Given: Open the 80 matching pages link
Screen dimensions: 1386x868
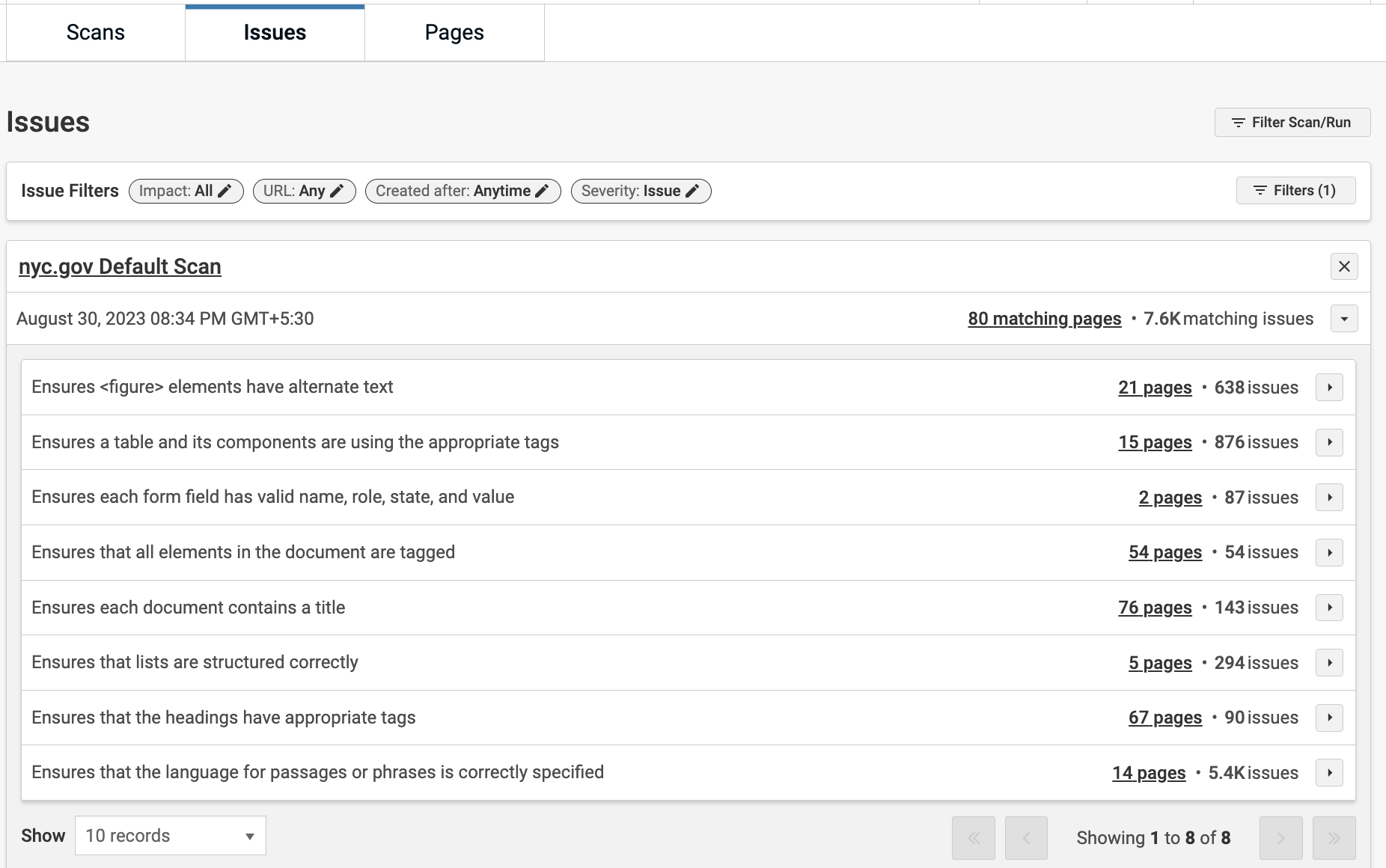Looking at the screenshot, I should point(1044,319).
